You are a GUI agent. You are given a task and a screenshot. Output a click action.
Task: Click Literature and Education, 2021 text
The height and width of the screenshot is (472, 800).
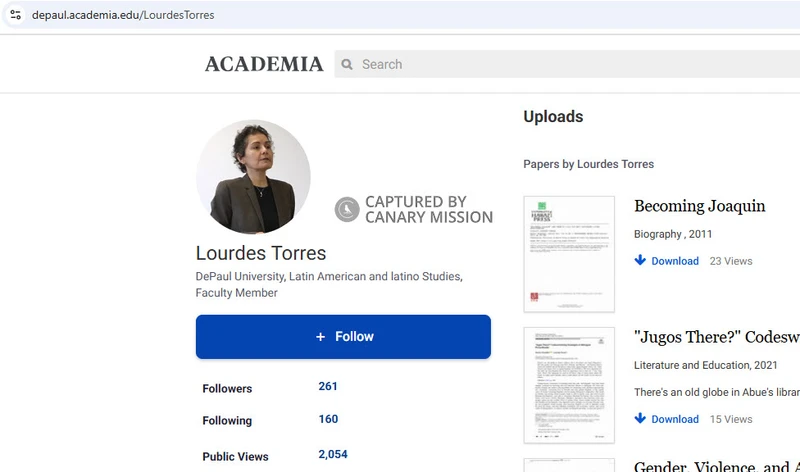(x=706, y=365)
